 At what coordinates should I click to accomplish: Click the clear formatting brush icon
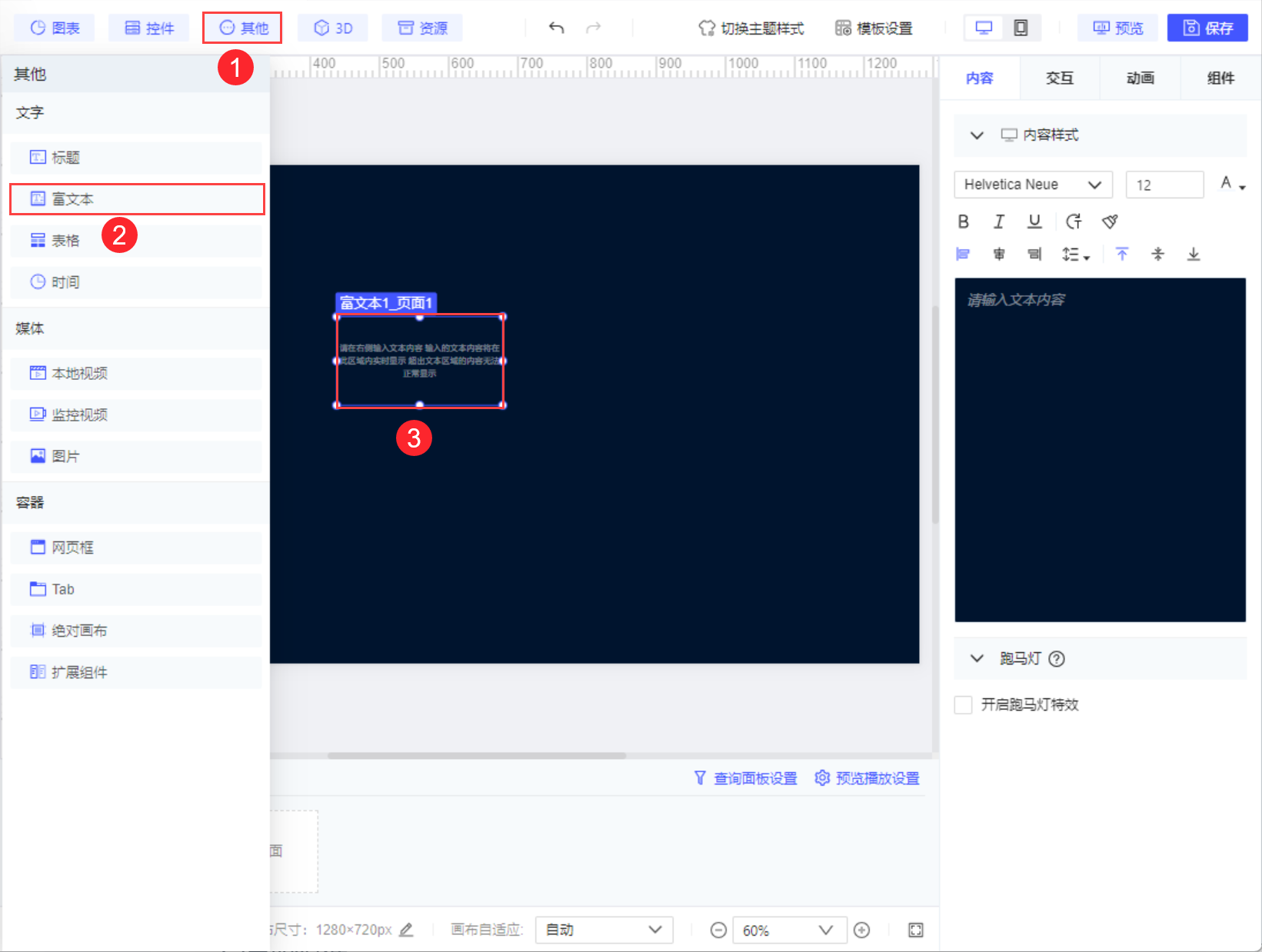pyautogui.click(x=1110, y=222)
